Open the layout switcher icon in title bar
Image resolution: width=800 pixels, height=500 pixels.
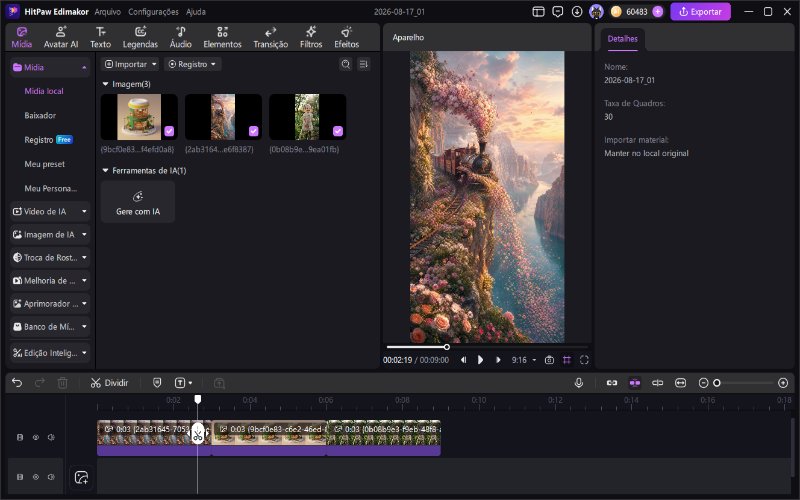point(538,11)
